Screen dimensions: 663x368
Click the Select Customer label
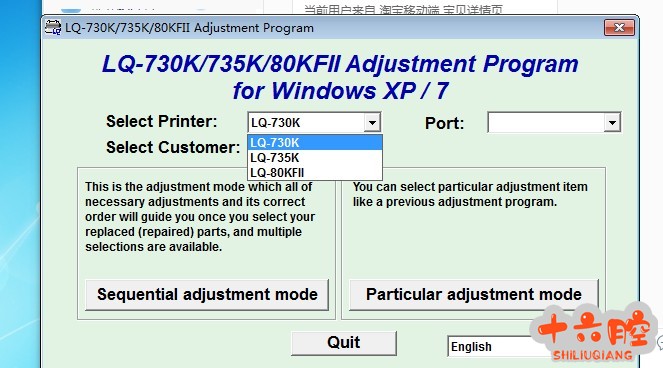[173, 147]
